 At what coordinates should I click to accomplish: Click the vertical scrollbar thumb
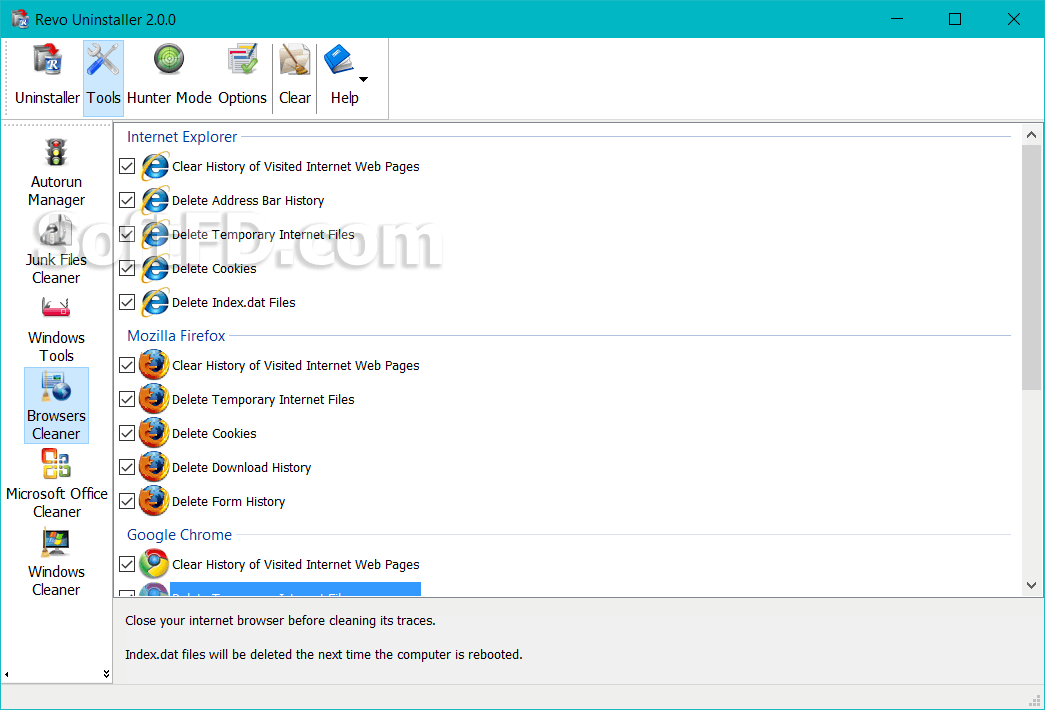pos(1031,267)
